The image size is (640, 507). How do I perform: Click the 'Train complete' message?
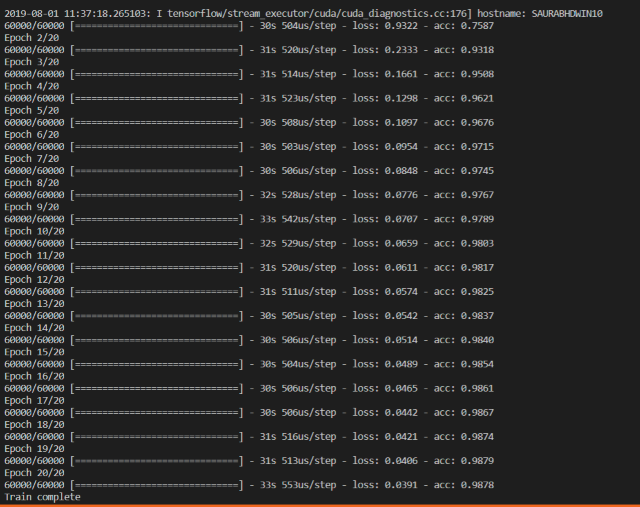tap(42, 497)
